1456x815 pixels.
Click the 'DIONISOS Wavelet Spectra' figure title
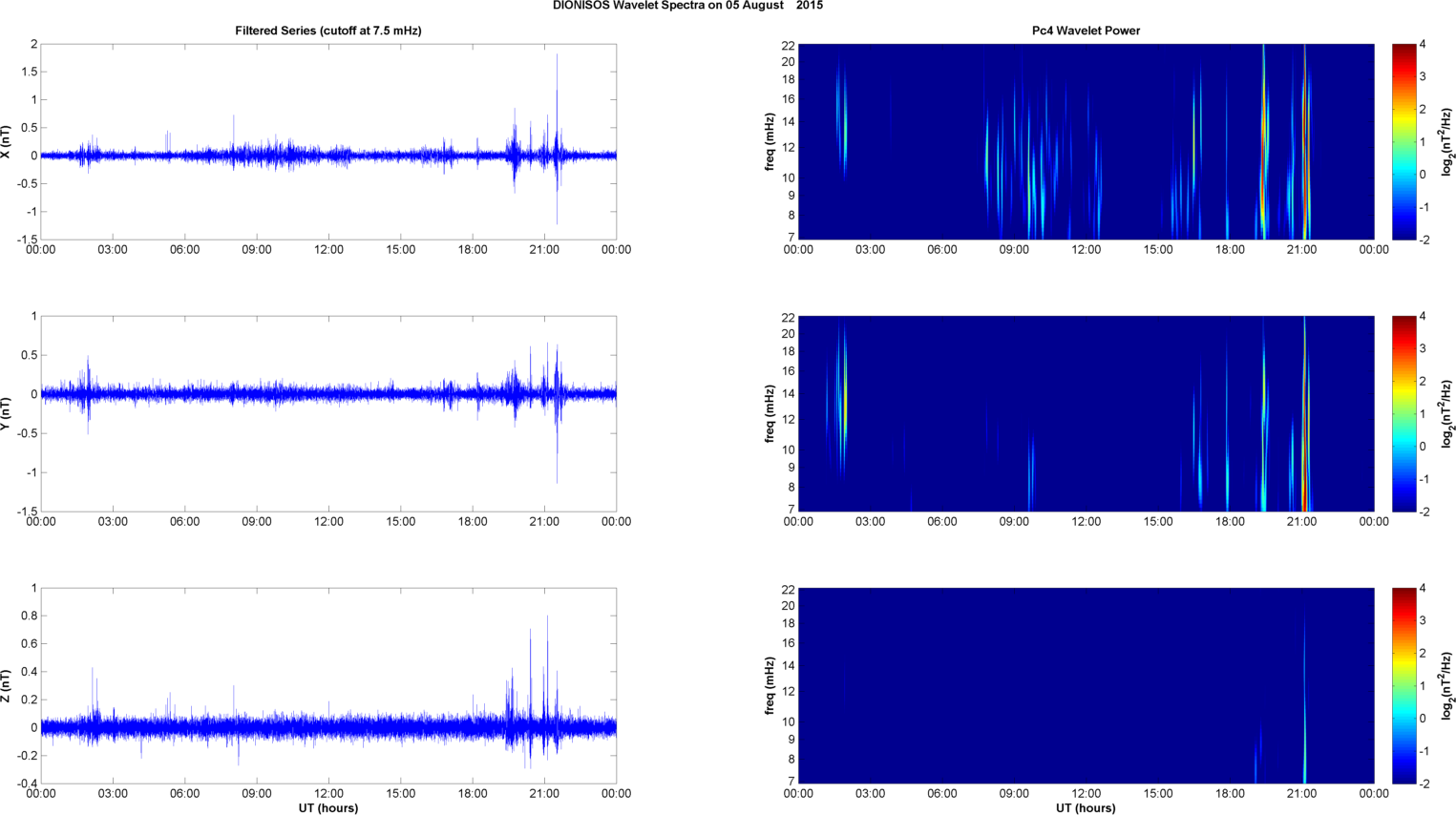tap(687, 6)
